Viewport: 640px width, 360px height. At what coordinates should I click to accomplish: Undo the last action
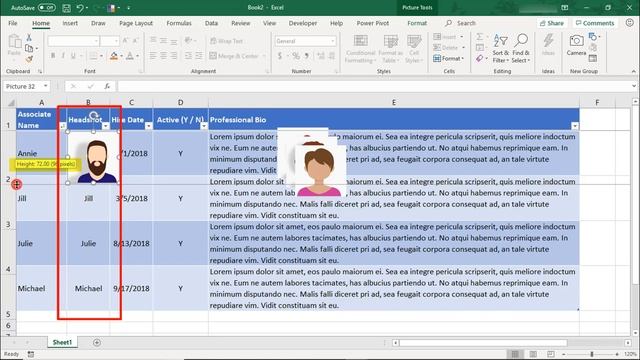pos(80,8)
